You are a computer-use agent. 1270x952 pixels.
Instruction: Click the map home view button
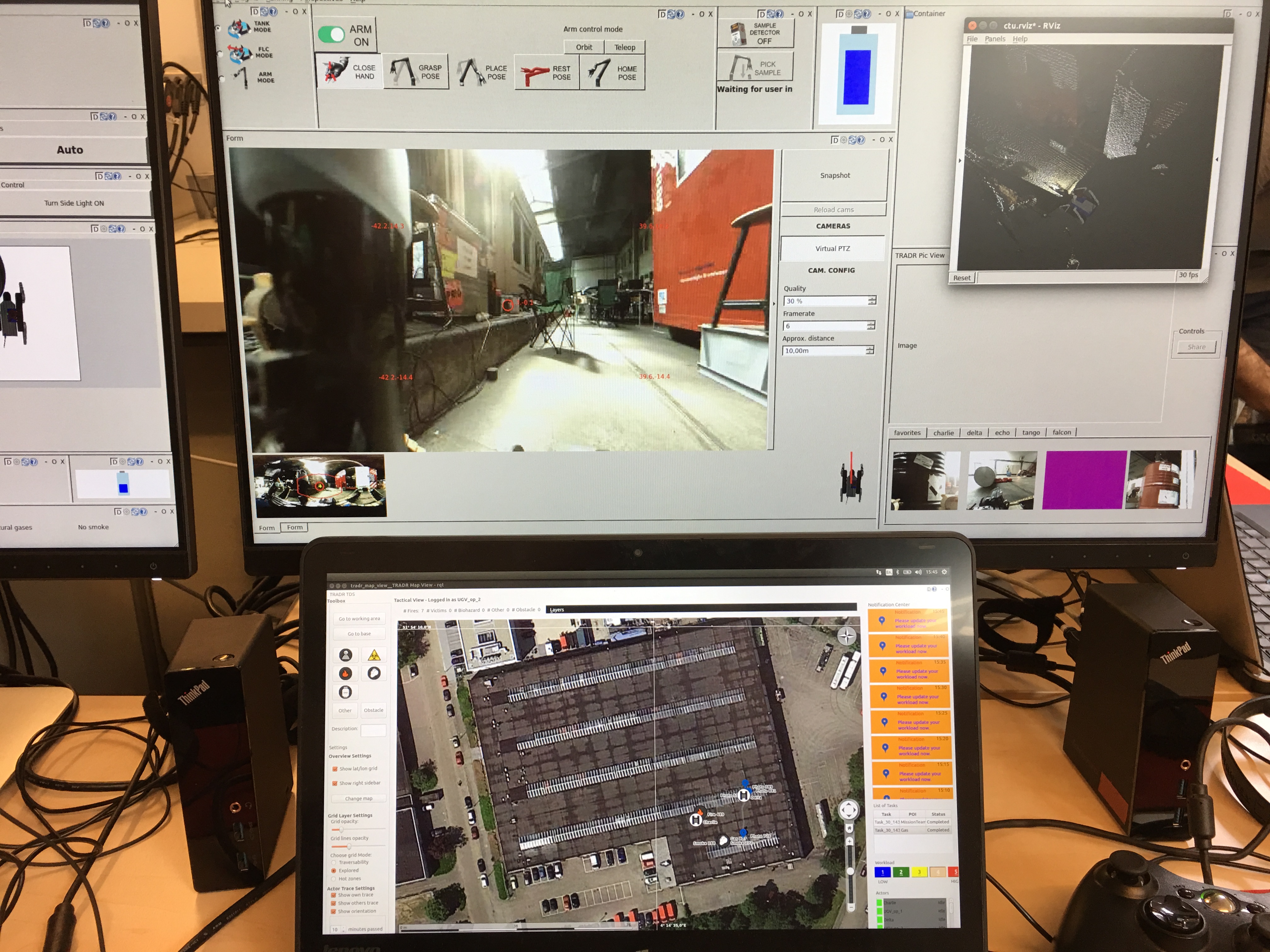pyautogui.click(x=850, y=828)
